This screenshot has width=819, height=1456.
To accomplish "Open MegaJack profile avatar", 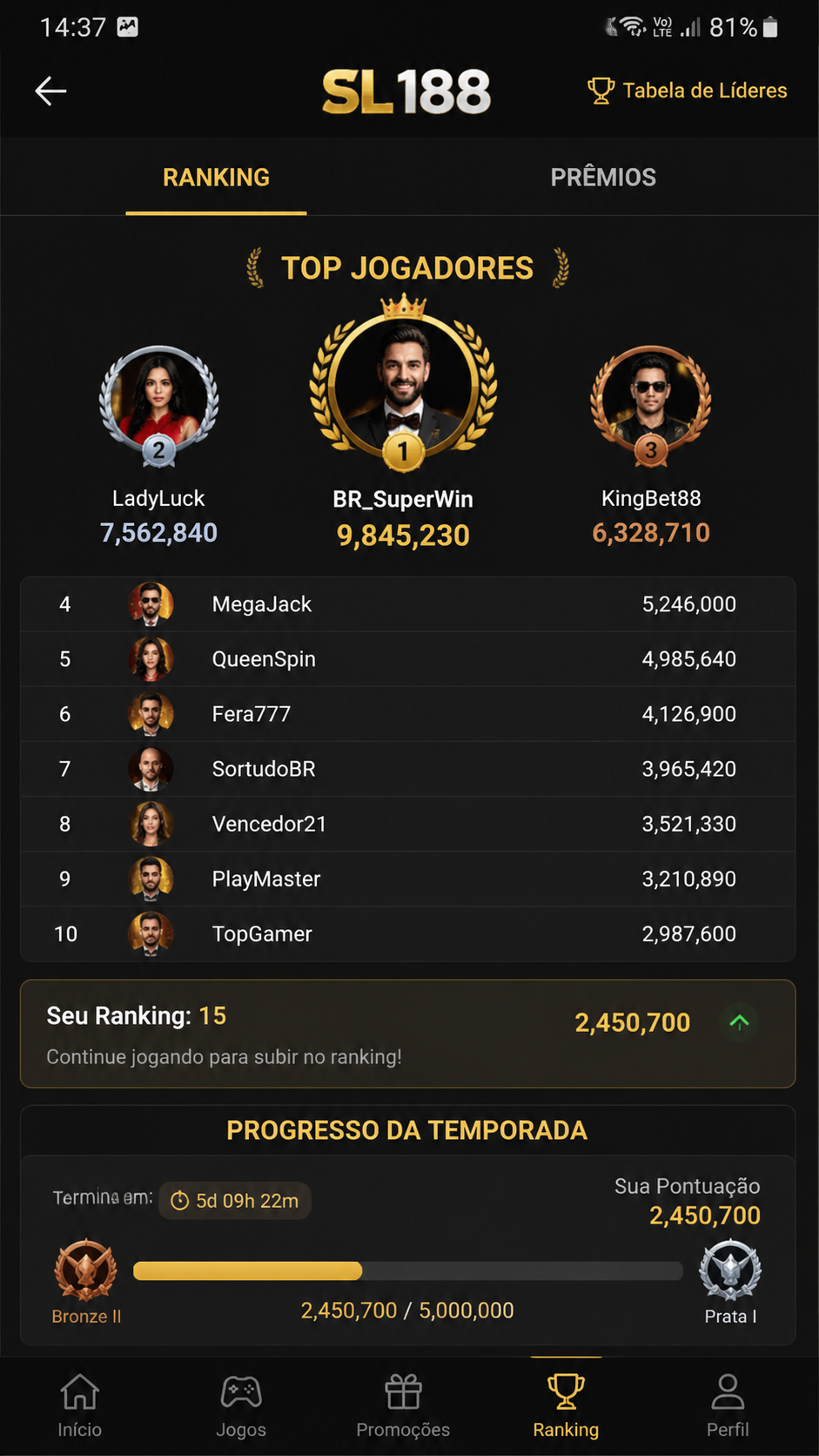I will tap(151, 604).
